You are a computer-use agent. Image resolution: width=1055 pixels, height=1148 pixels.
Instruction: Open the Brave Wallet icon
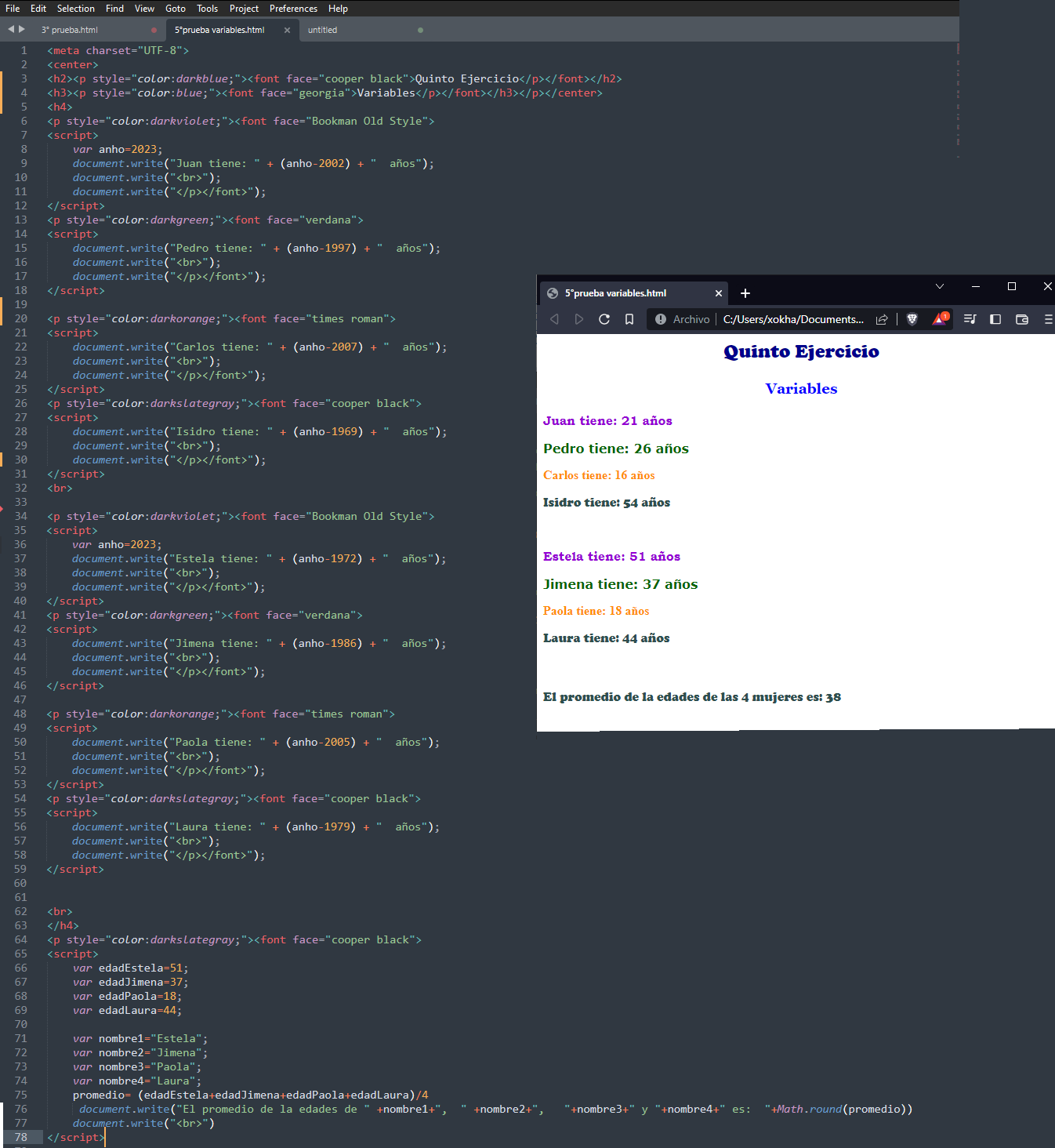click(1021, 319)
